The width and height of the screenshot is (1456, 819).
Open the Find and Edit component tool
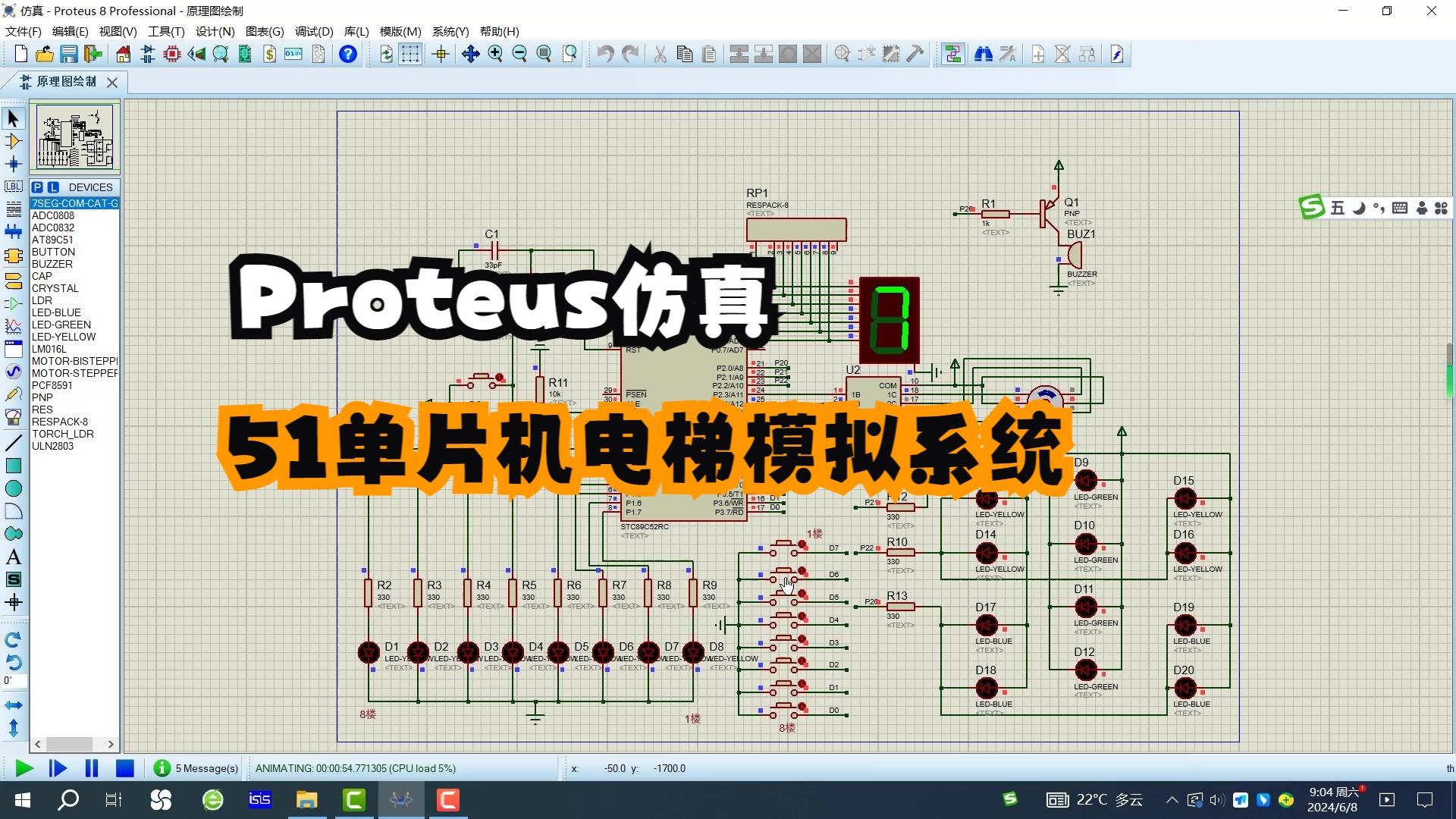pyautogui.click(x=984, y=54)
